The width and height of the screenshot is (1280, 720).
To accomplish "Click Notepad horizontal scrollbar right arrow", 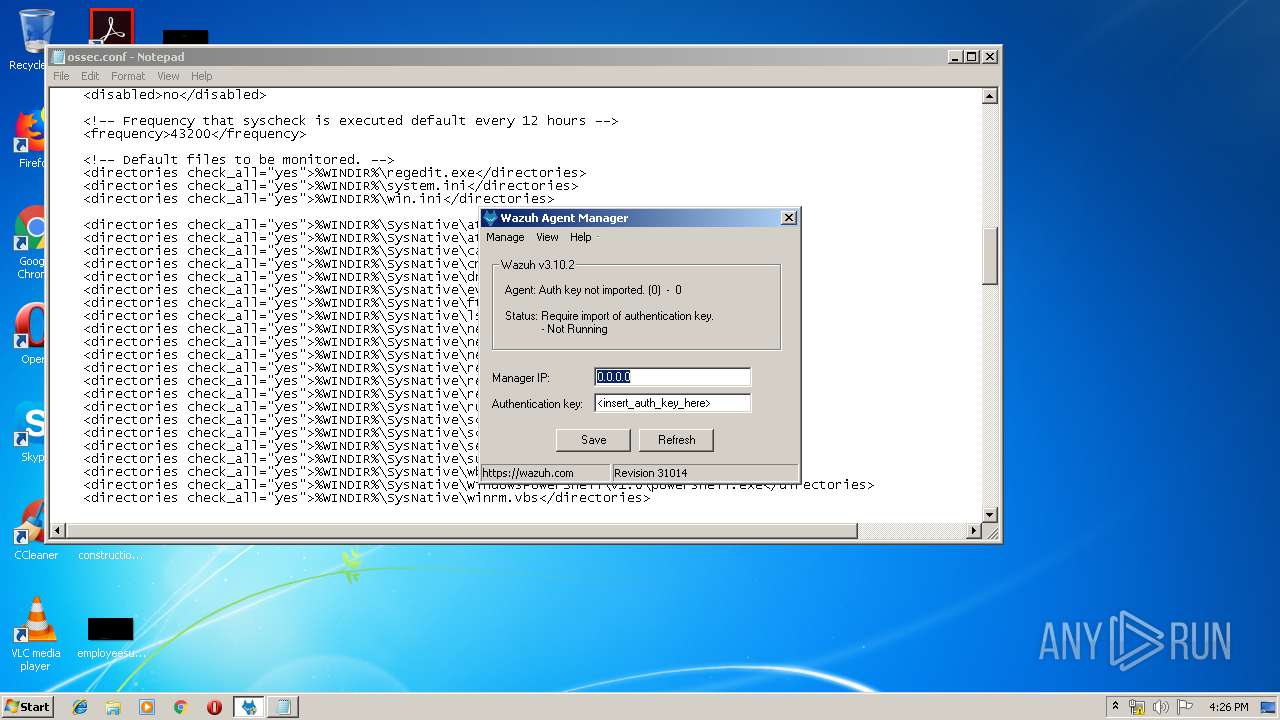I will tap(974, 531).
